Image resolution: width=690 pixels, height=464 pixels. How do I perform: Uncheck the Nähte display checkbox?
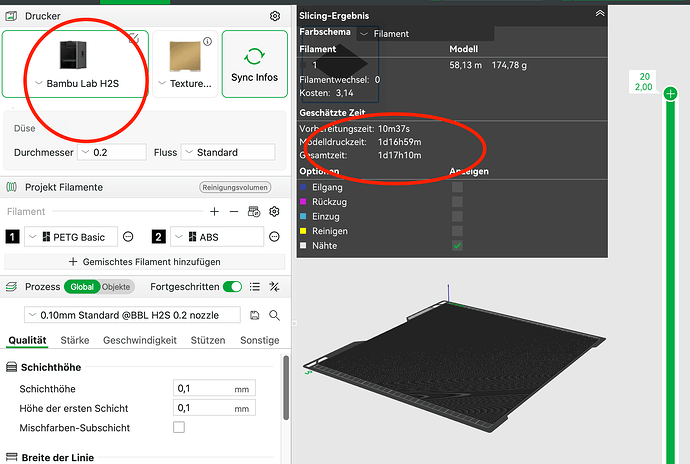[457, 246]
